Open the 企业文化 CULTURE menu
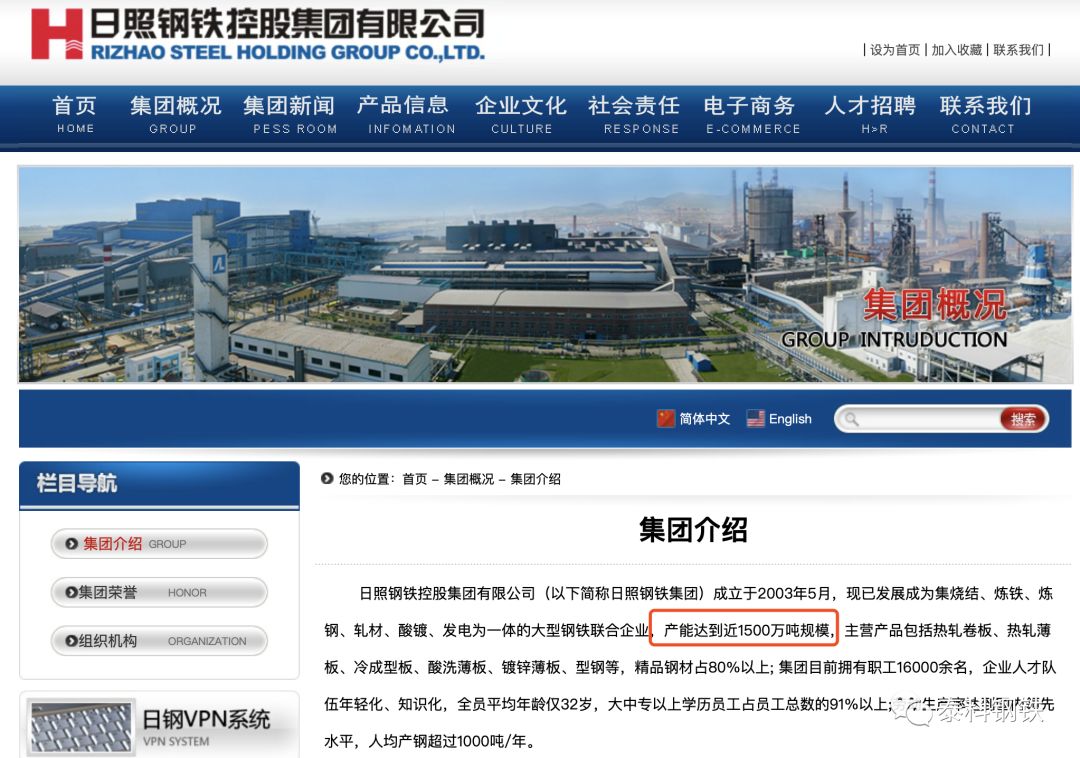The width and height of the screenshot is (1080, 758). [521, 114]
